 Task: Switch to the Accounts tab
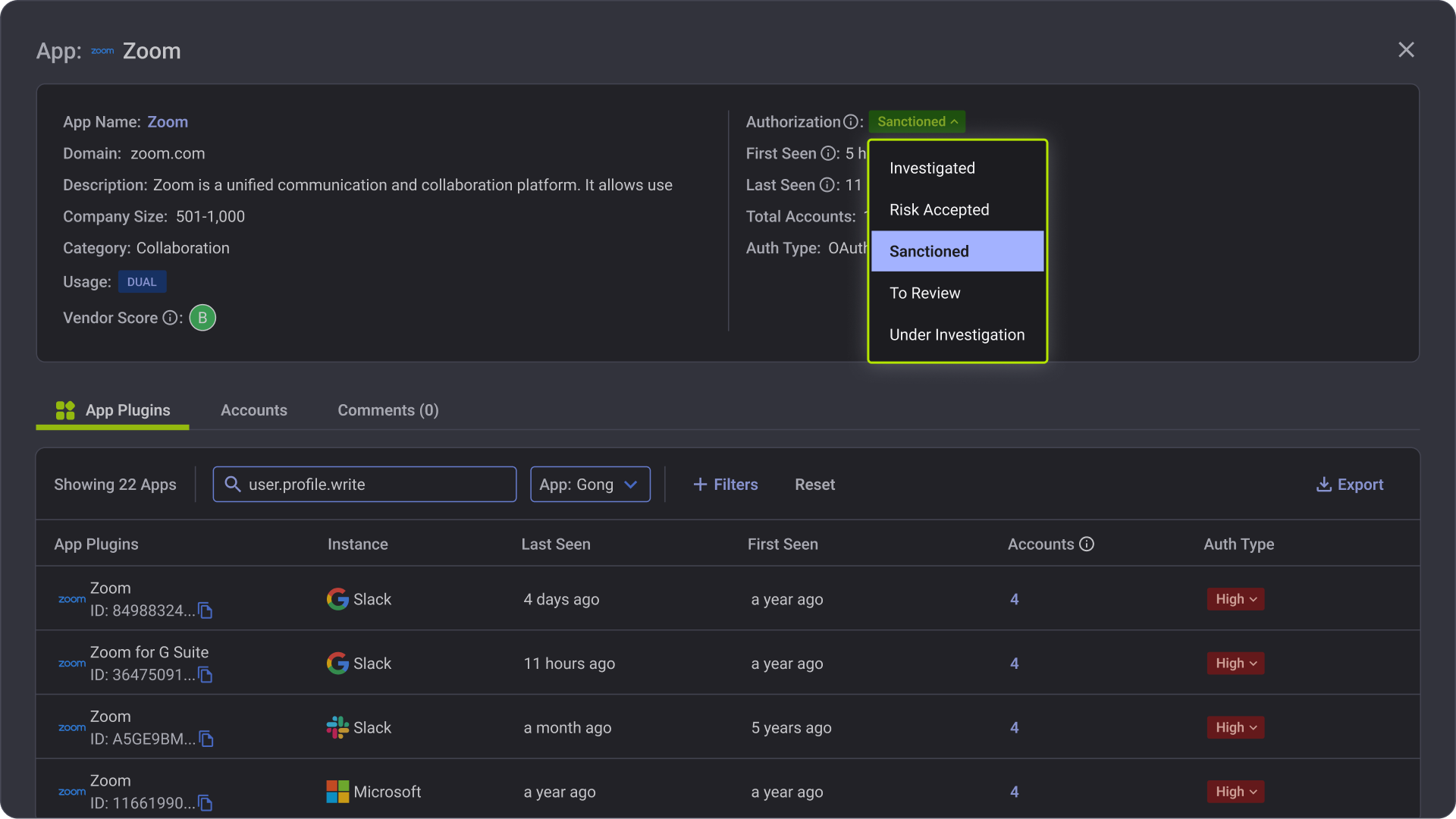[254, 410]
